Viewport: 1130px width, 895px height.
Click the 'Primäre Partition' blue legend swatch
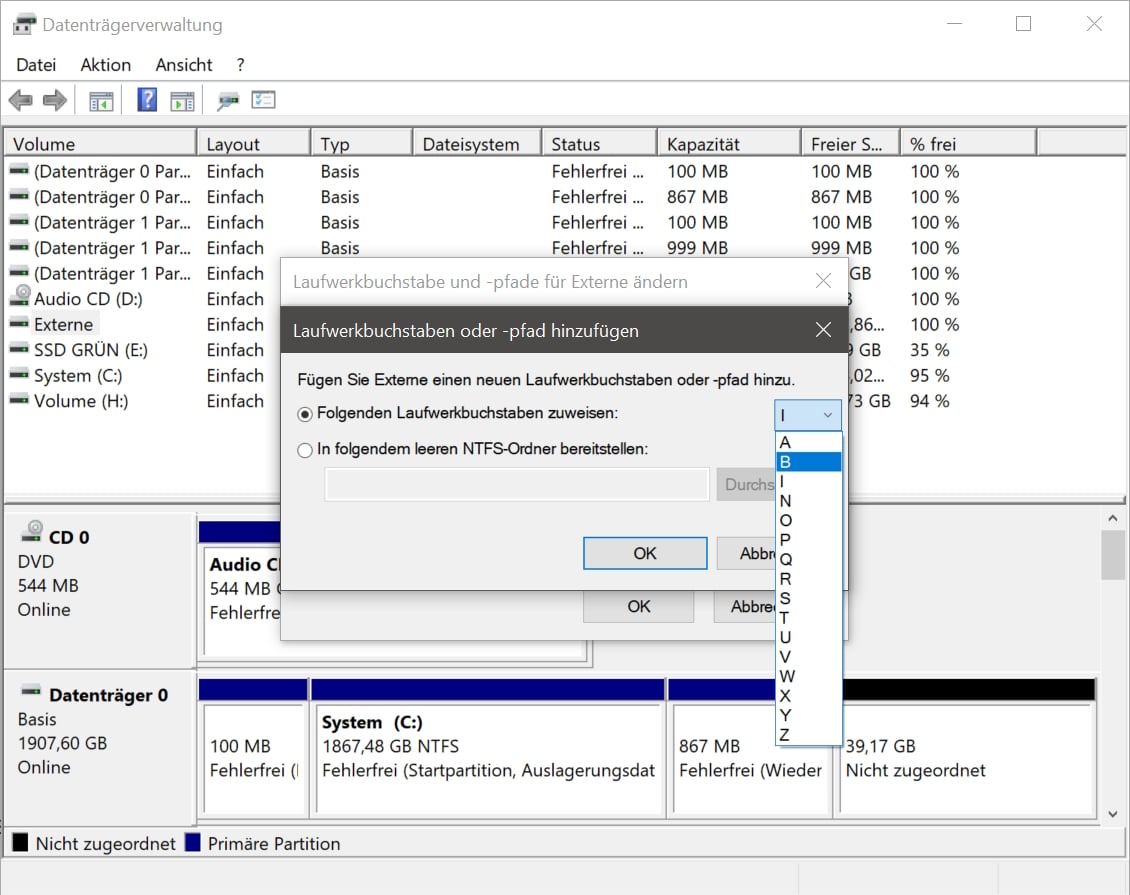(192, 842)
